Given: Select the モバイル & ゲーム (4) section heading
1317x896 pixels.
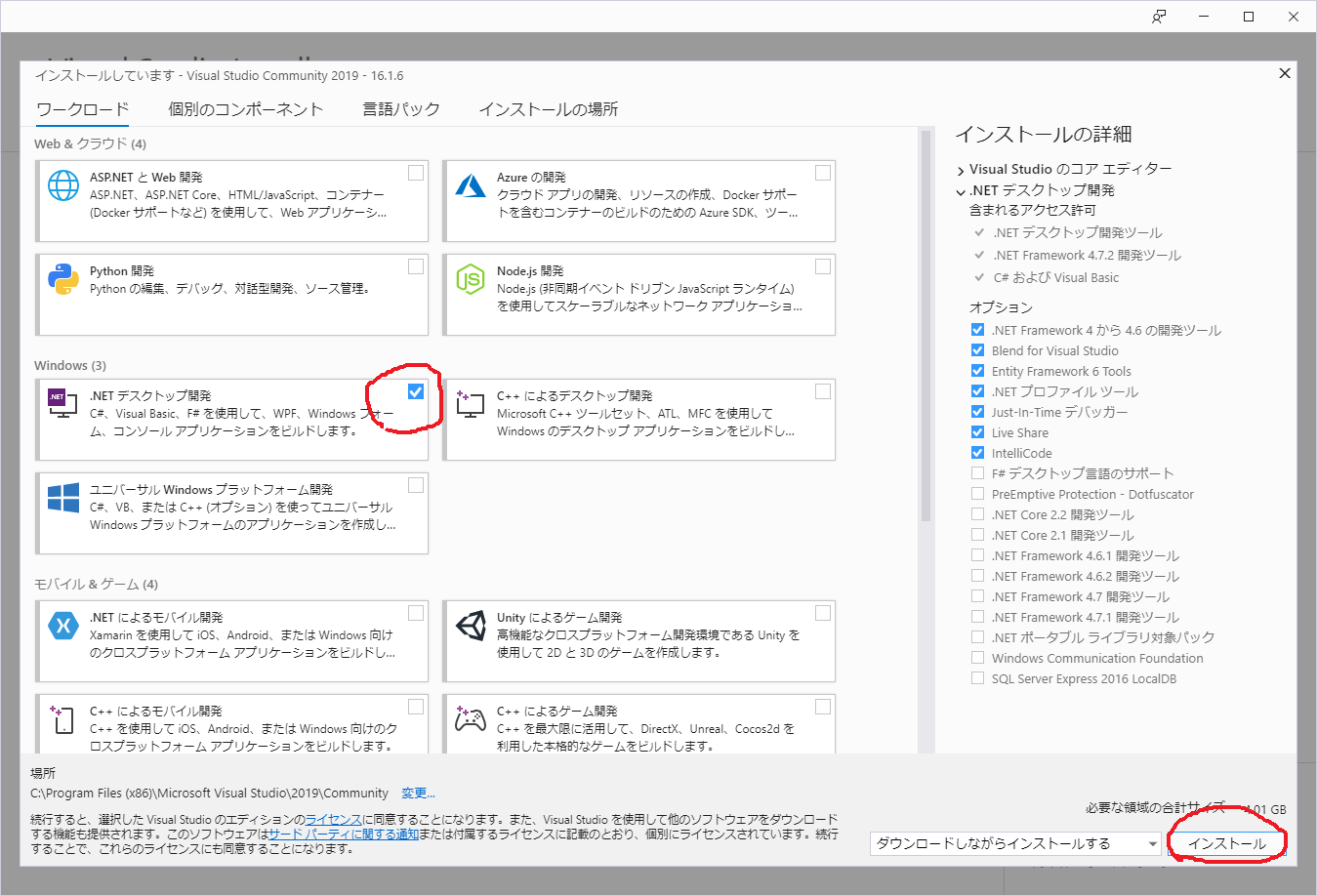Looking at the screenshot, I should pyautogui.click(x=96, y=585).
